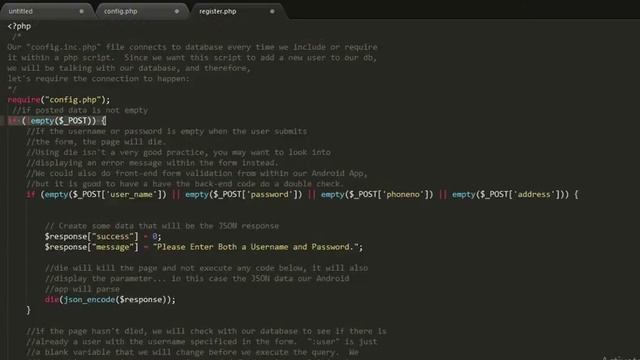Screen dimensions: 640x360
Task: Click the opening <?php tag
Action: coord(19,26)
